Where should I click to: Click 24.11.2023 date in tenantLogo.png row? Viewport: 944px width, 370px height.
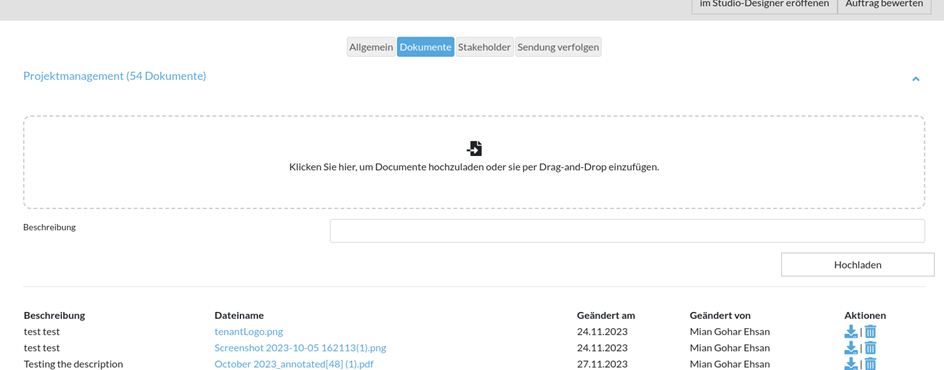pyautogui.click(x=602, y=331)
